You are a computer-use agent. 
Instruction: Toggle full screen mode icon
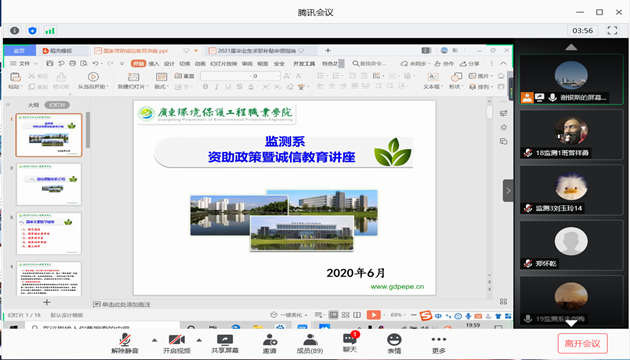point(612,31)
